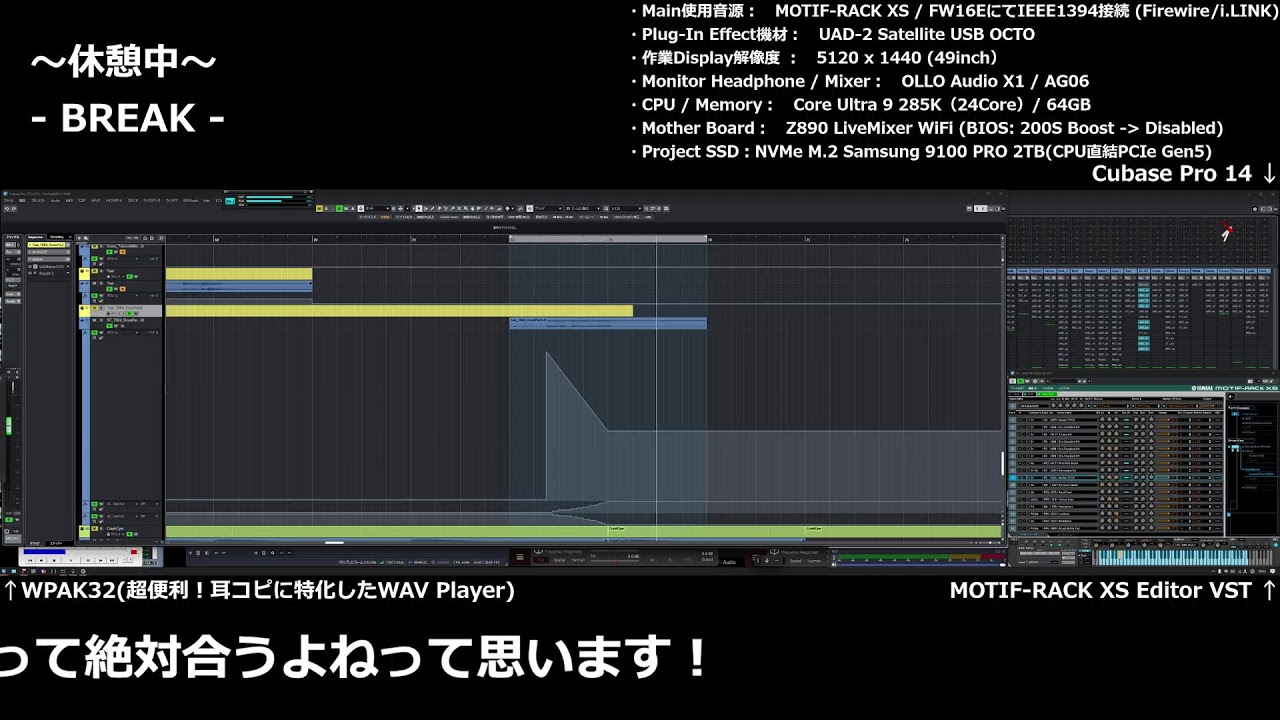
Task: Toggle the yellow global Mute button in toolbar
Action: pos(320,208)
